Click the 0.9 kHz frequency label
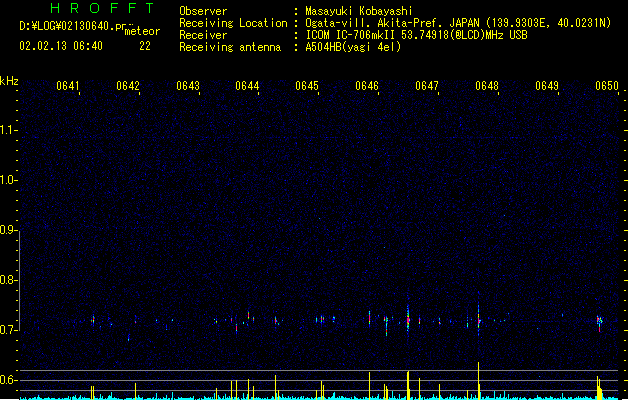 (8, 230)
